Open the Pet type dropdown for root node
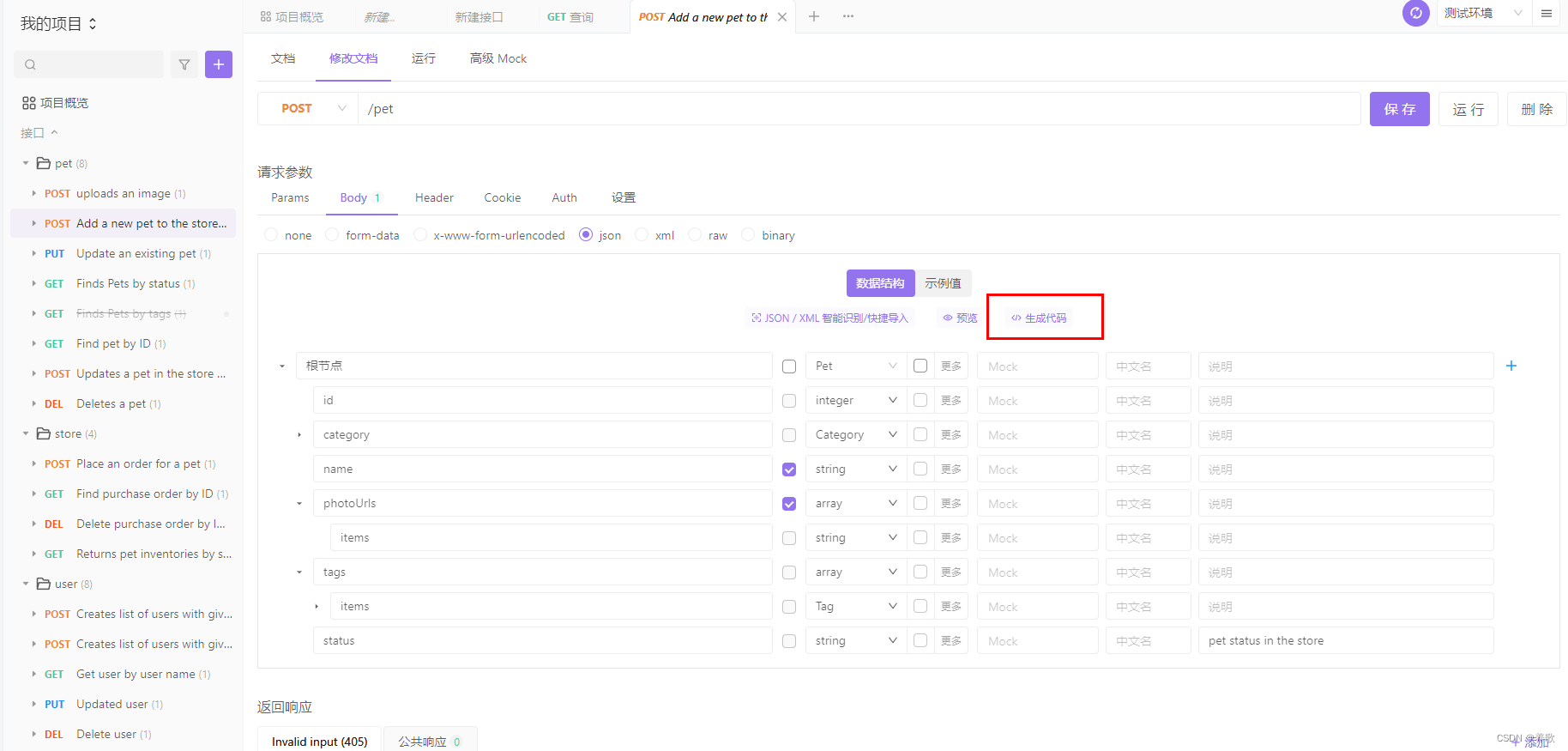Viewport: 1568px width, 751px height. click(x=855, y=366)
